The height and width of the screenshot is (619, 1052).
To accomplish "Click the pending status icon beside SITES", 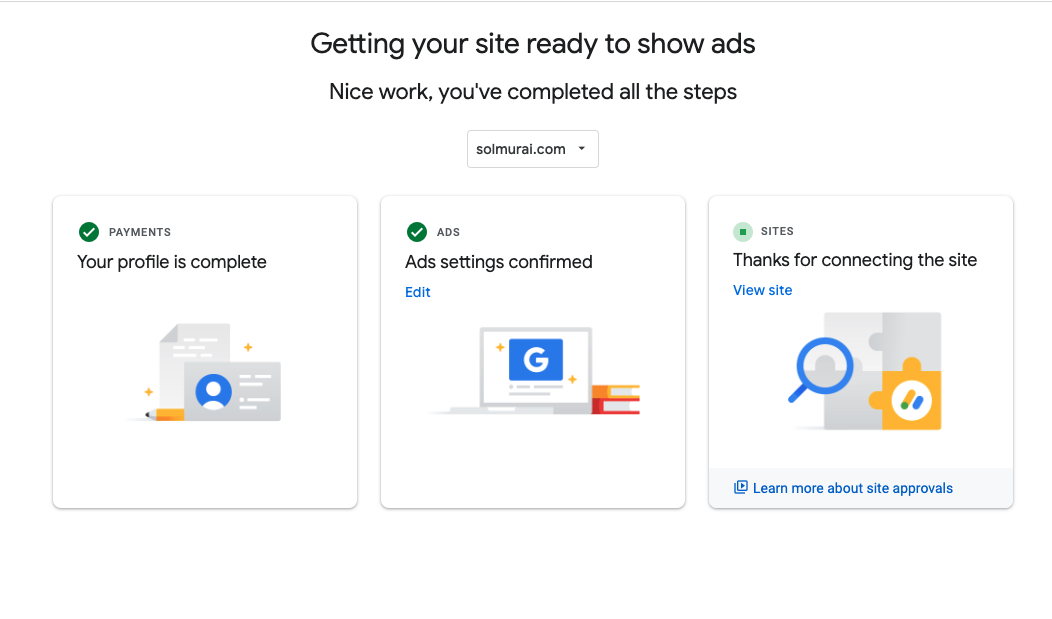I will pyautogui.click(x=743, y=232).
